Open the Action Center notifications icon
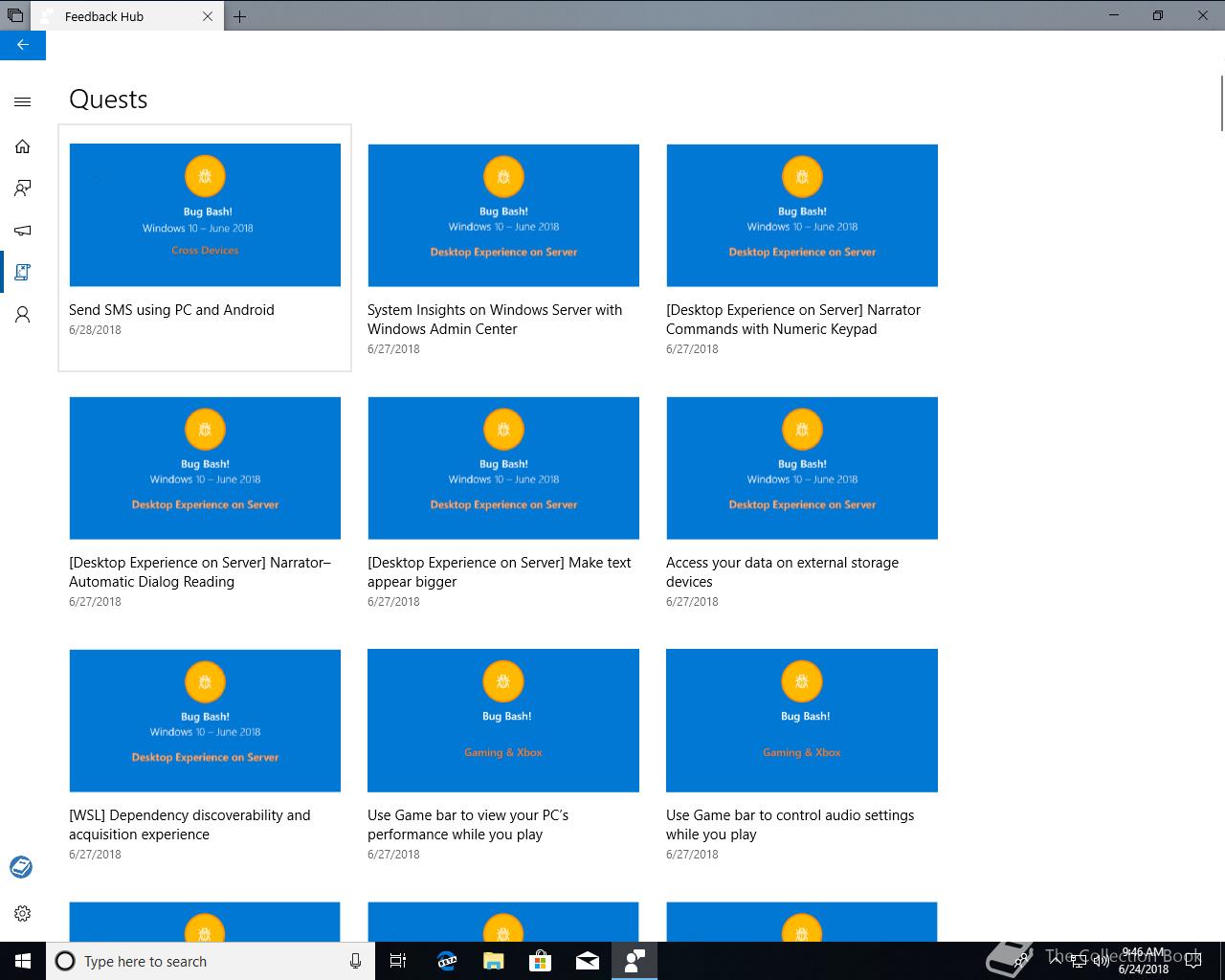 pos(1193,961)
